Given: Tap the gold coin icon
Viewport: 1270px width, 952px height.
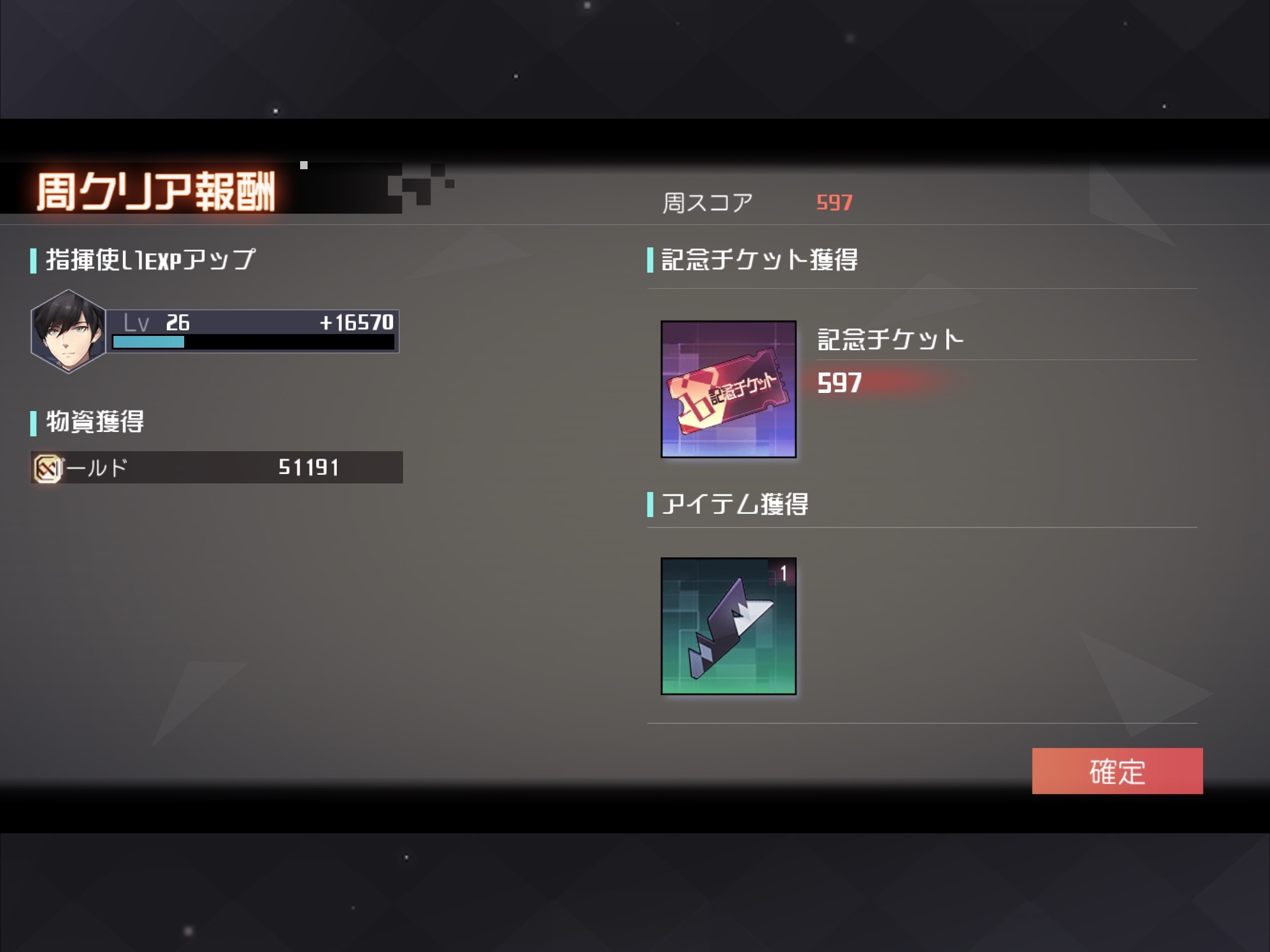Looking at the screenshot, I should pos(47,468).
